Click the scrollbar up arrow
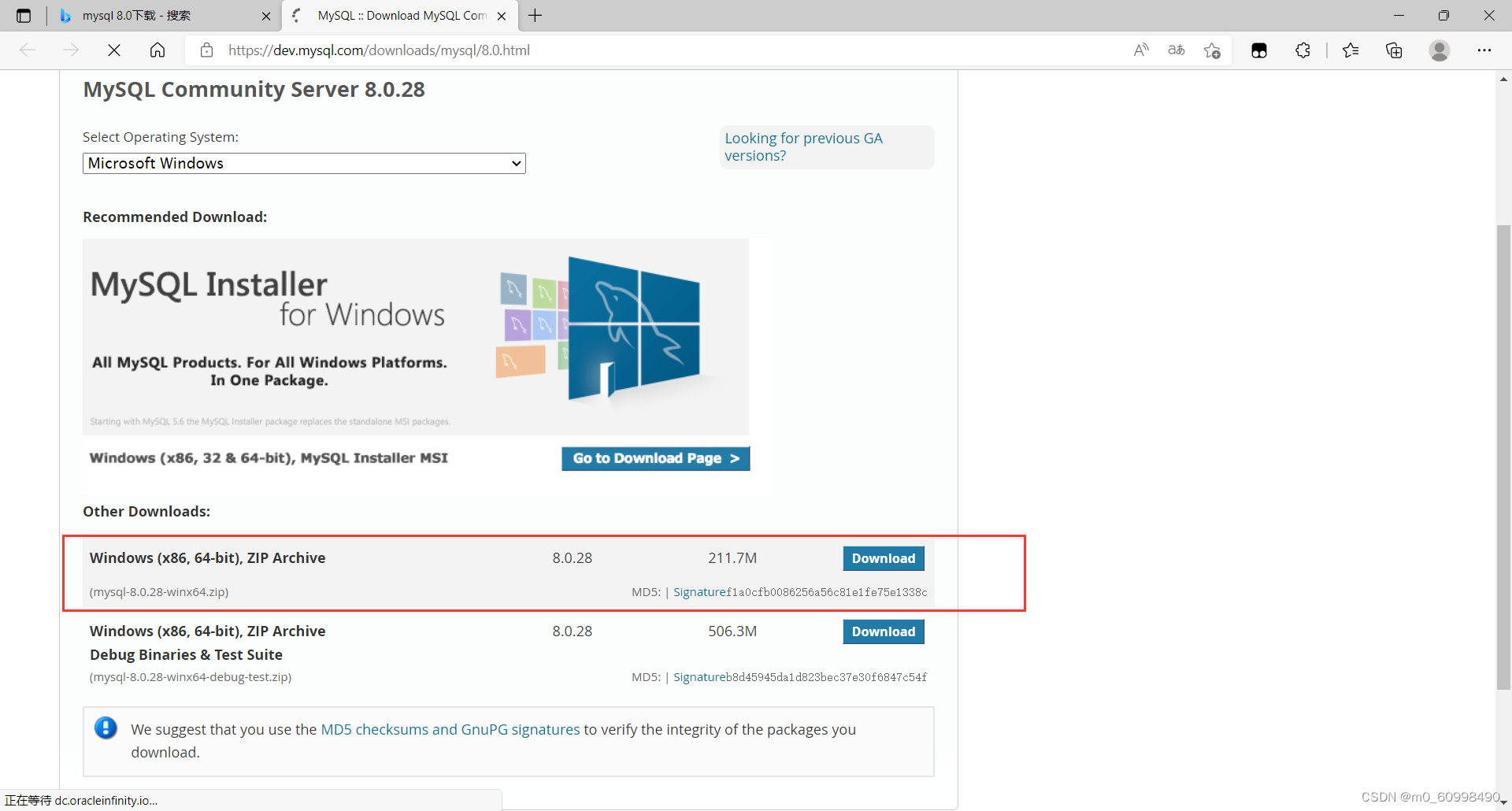The height and width of the screenshot is (811, 1512). coord(1503,79)
